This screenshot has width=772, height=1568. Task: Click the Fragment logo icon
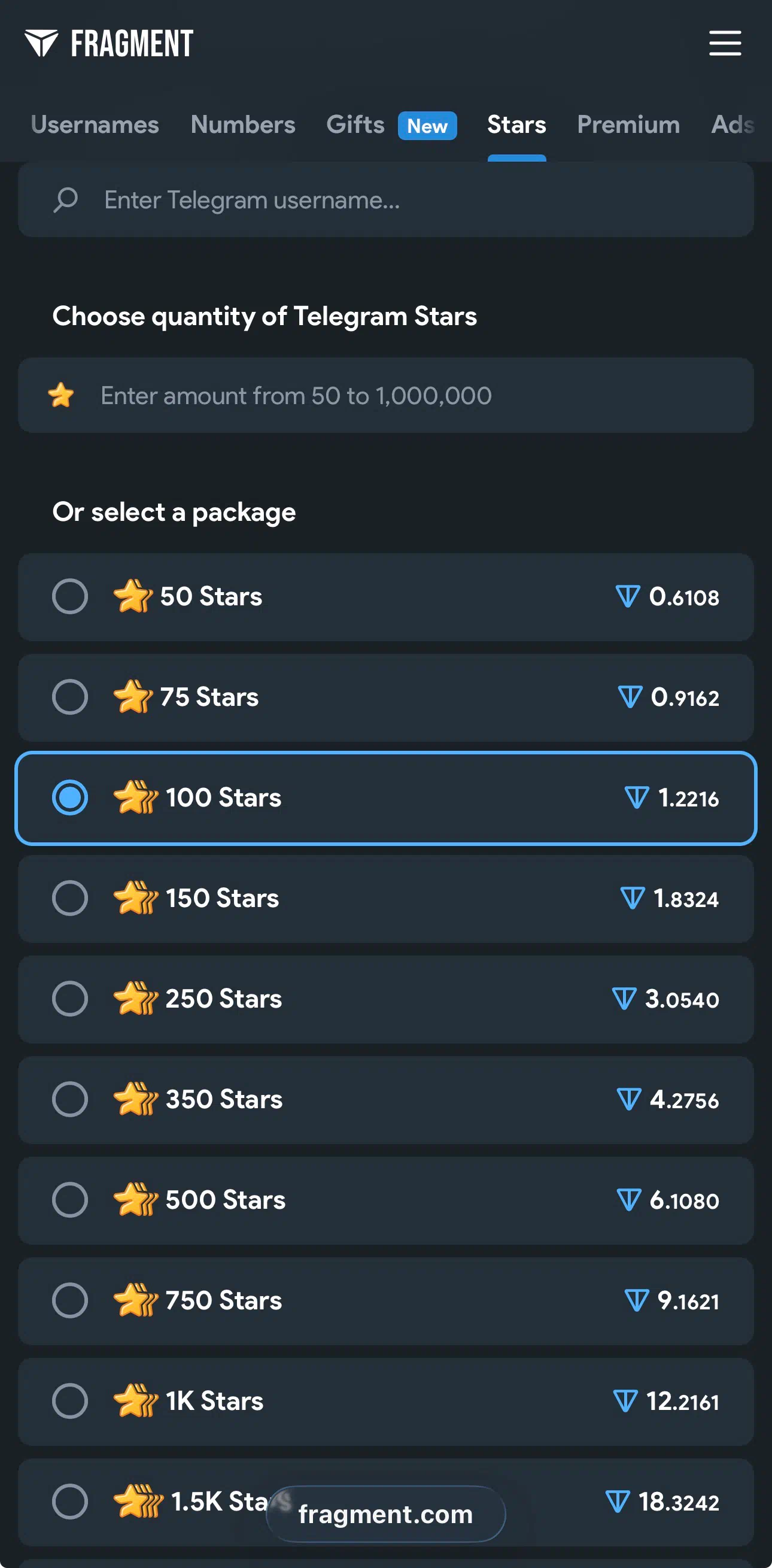(x=41, y=43)
